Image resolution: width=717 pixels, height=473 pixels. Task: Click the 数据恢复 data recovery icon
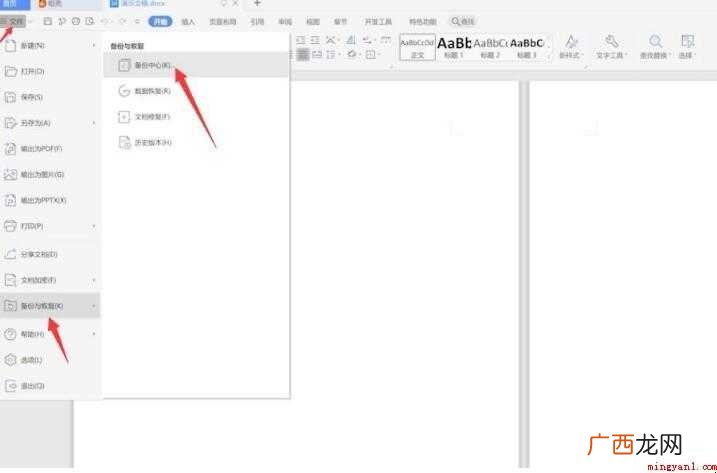coord(124,91)
